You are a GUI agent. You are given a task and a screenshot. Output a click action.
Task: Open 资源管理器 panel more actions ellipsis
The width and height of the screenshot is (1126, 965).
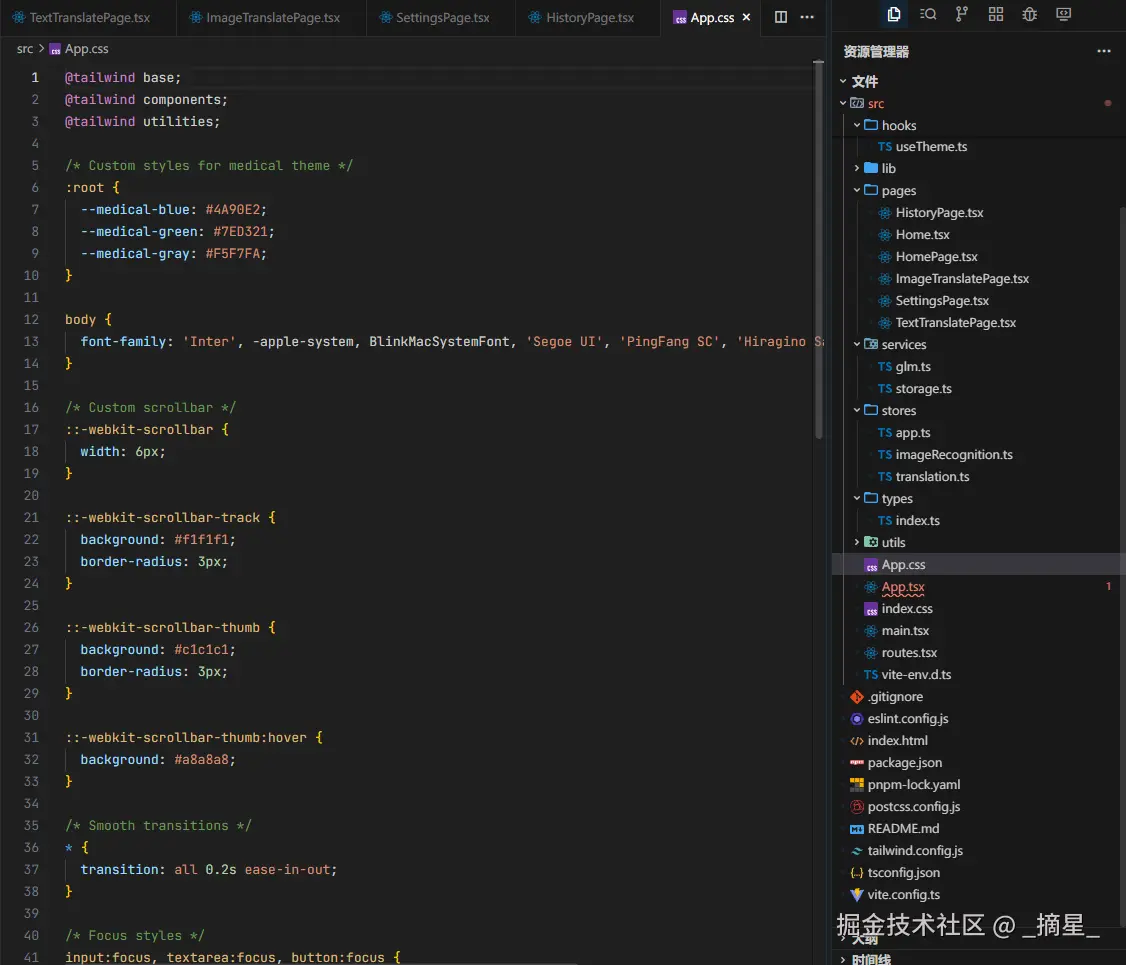pyautogui.click(x=1104, y=51)
